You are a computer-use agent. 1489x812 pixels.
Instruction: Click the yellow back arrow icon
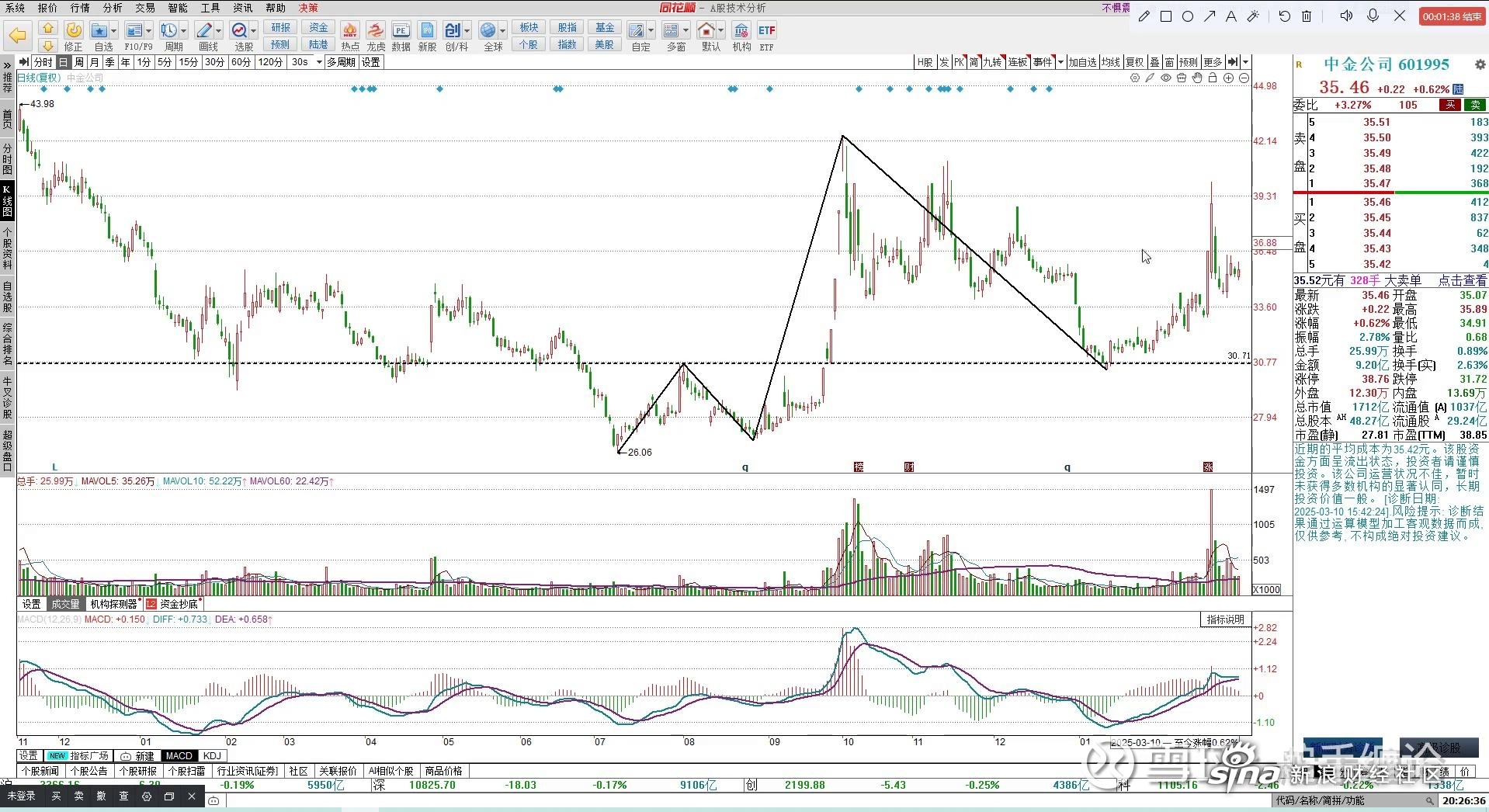18,35
